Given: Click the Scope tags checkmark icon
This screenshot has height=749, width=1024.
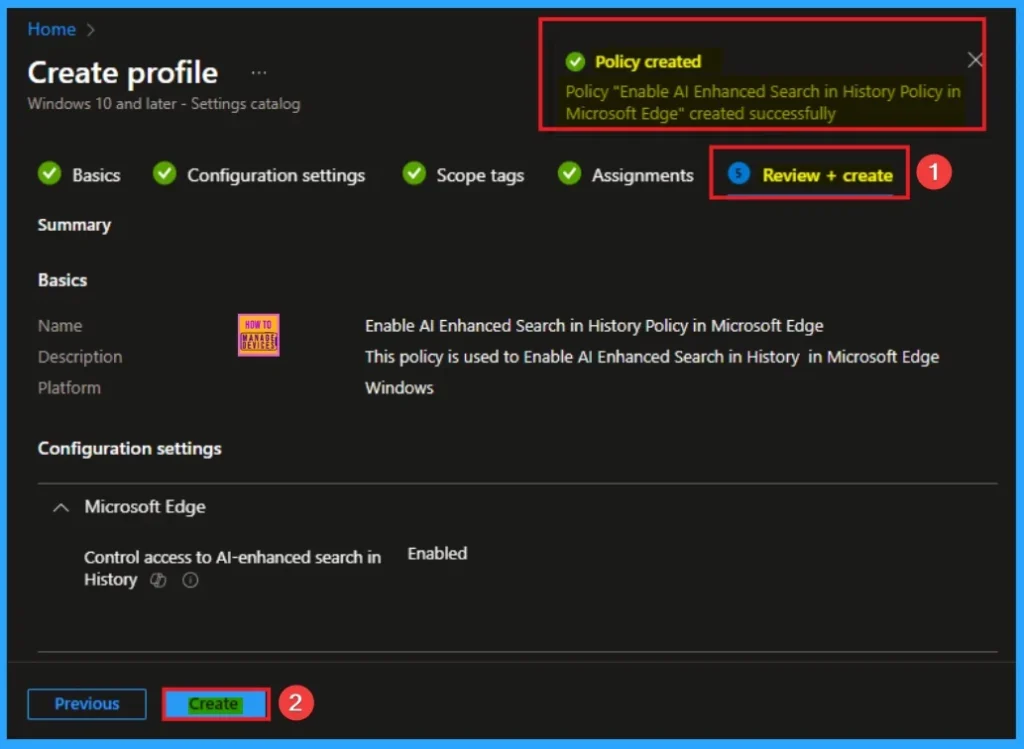Looking at the screenshot, I should point(414,174).
